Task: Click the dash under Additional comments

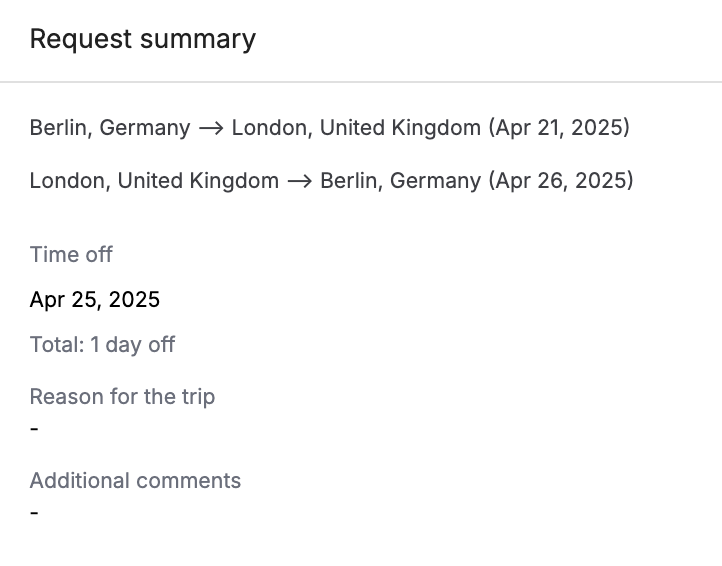Action: 34,513
